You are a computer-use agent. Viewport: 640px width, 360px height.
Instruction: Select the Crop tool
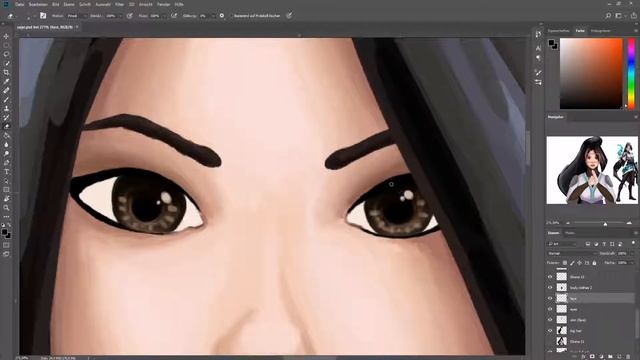6,72
